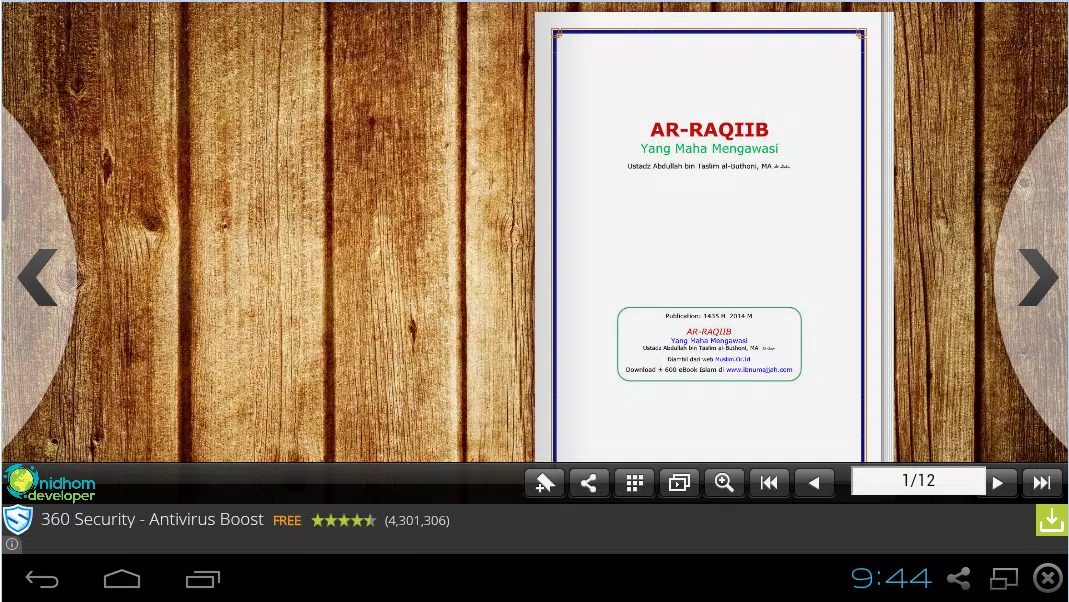Screen dimensions: 1069x602
Task: Click the ad star rating
Action: pos(344,521)
